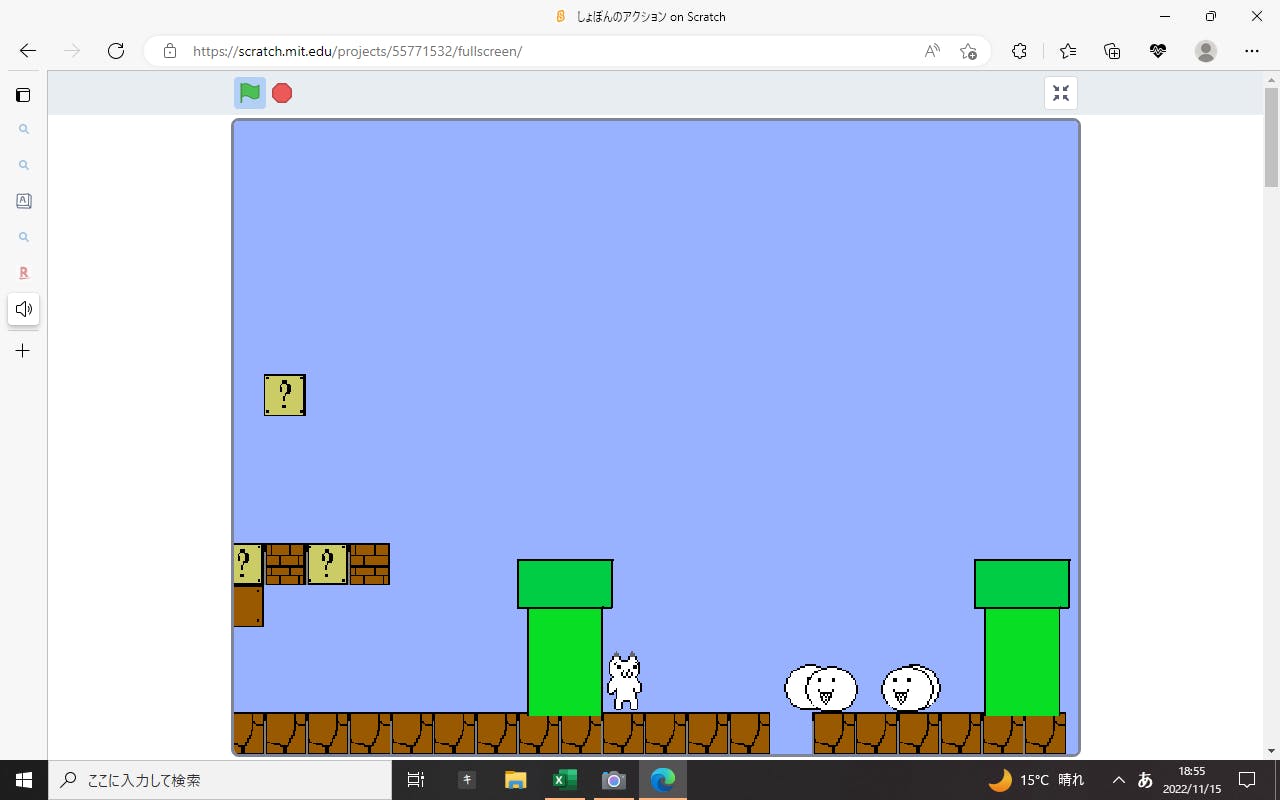Go back to the previous page

pyautogui.click(x=28, y=51)
